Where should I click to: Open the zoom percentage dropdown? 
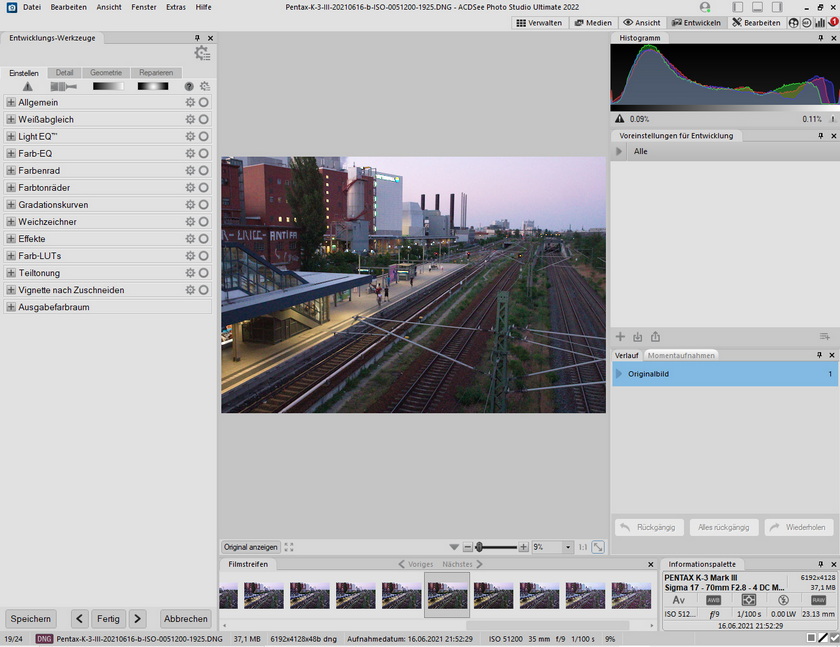point(569,547)
